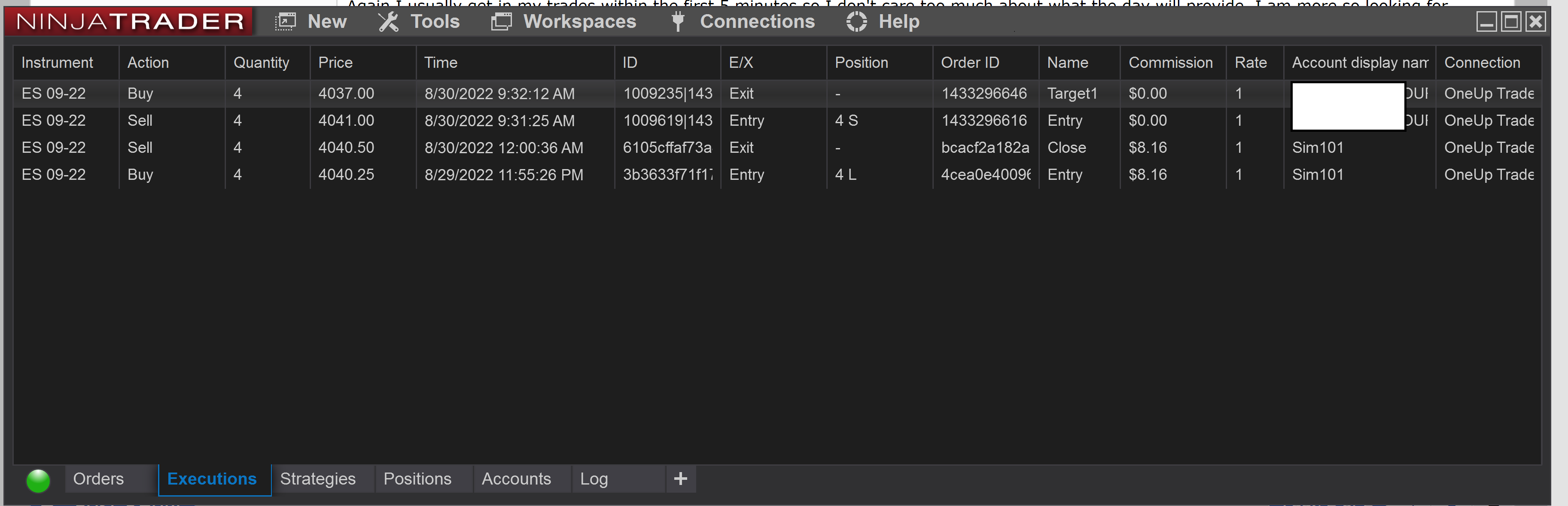This screenshot has height=506, width=1568.
Task: Click the ID cell starting 6105cffaf73a
Action: pyautogui.click(x=667, y=148)
